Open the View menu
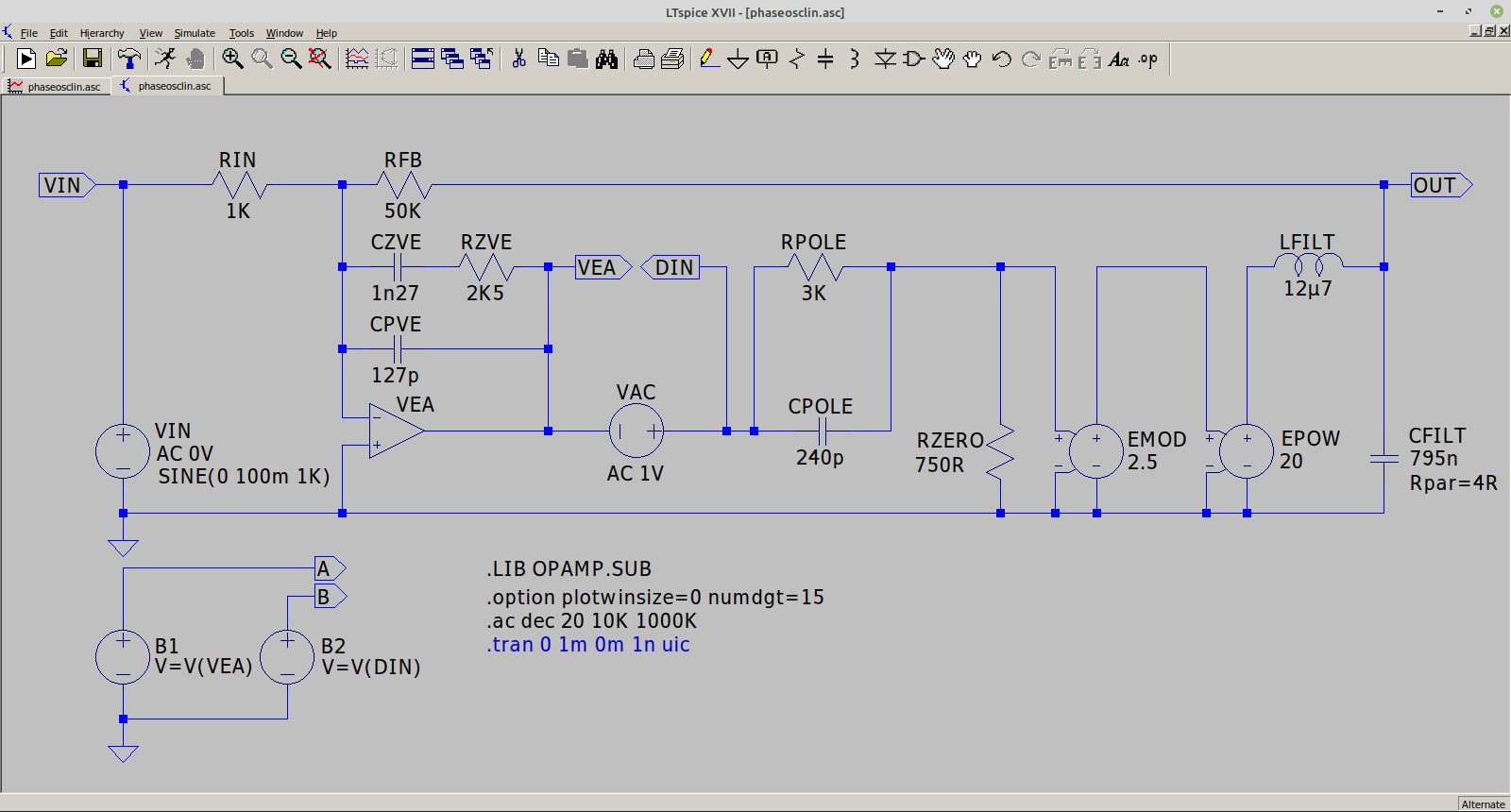The image size is (1511, 812). 150,33
